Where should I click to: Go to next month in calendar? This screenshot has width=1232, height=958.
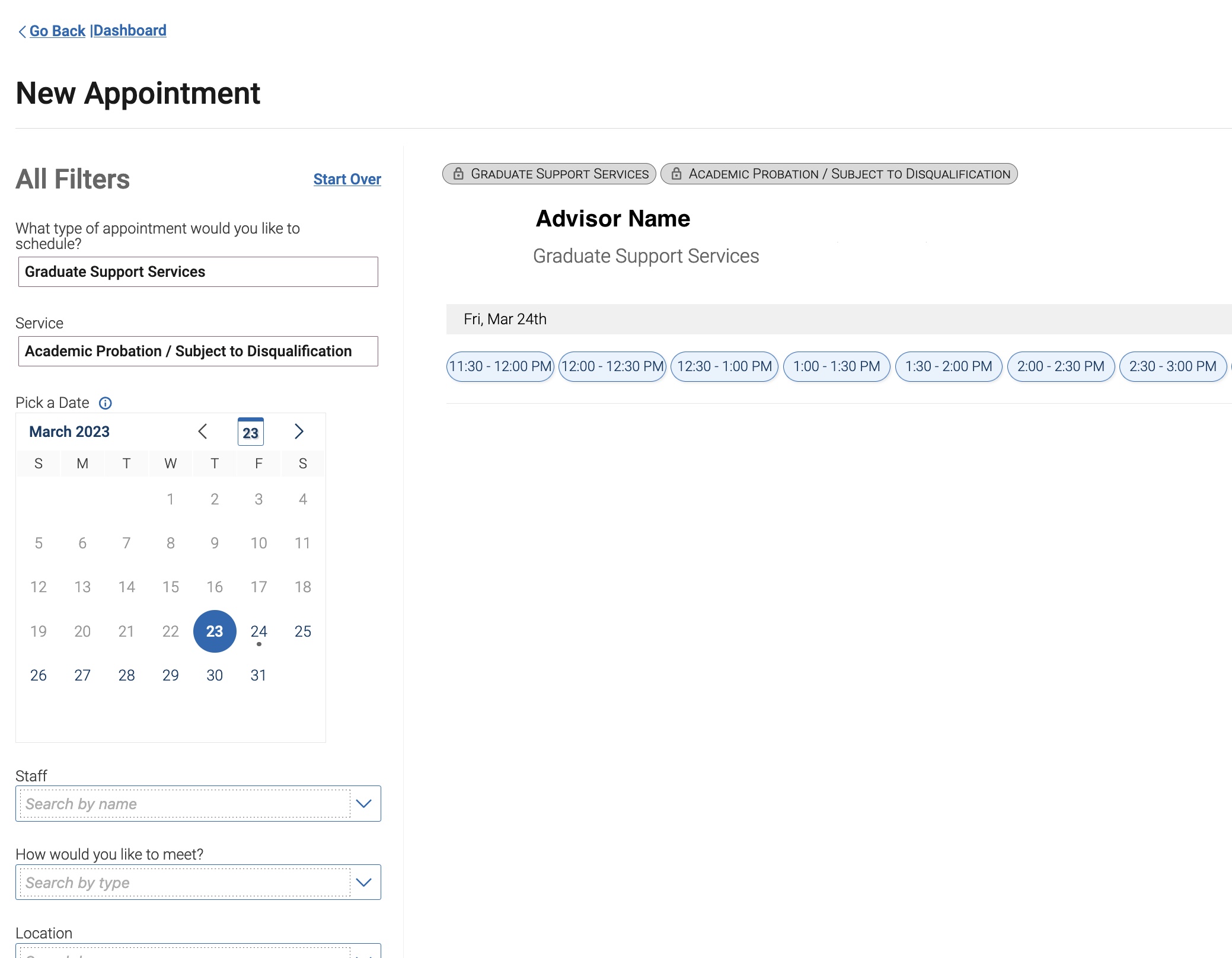click(299, 432)
